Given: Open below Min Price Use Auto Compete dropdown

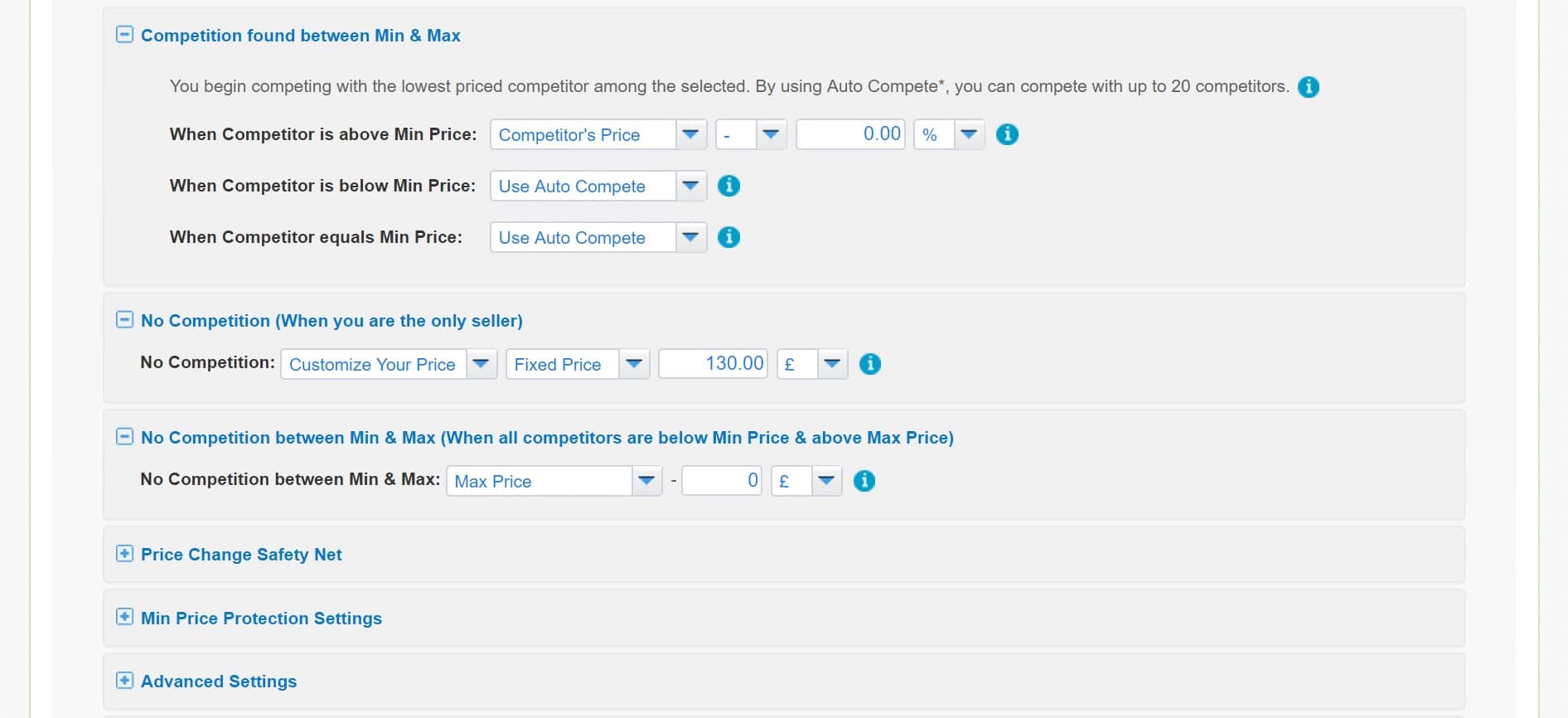Looking at the screenshot, I should pyautogui.click(x=598, y=186).
